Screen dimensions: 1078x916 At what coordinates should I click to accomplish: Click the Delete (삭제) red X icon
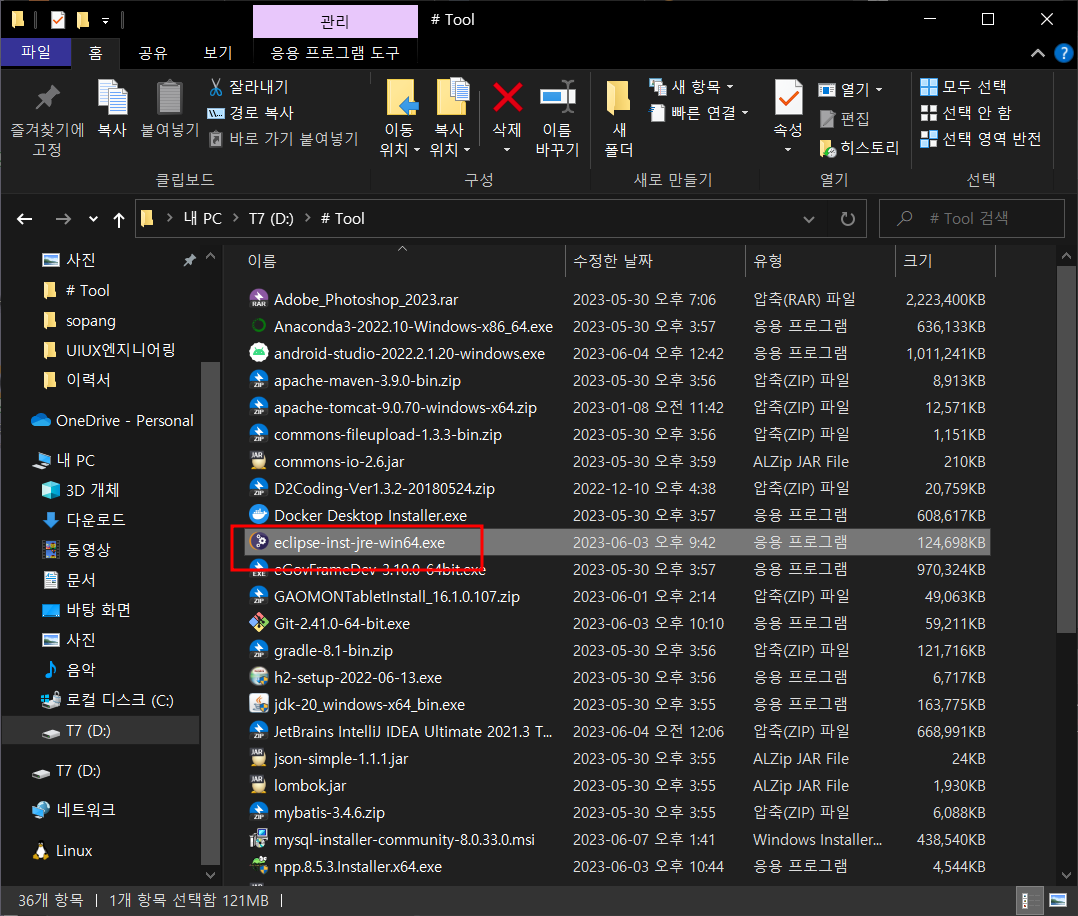click(507, 98)
